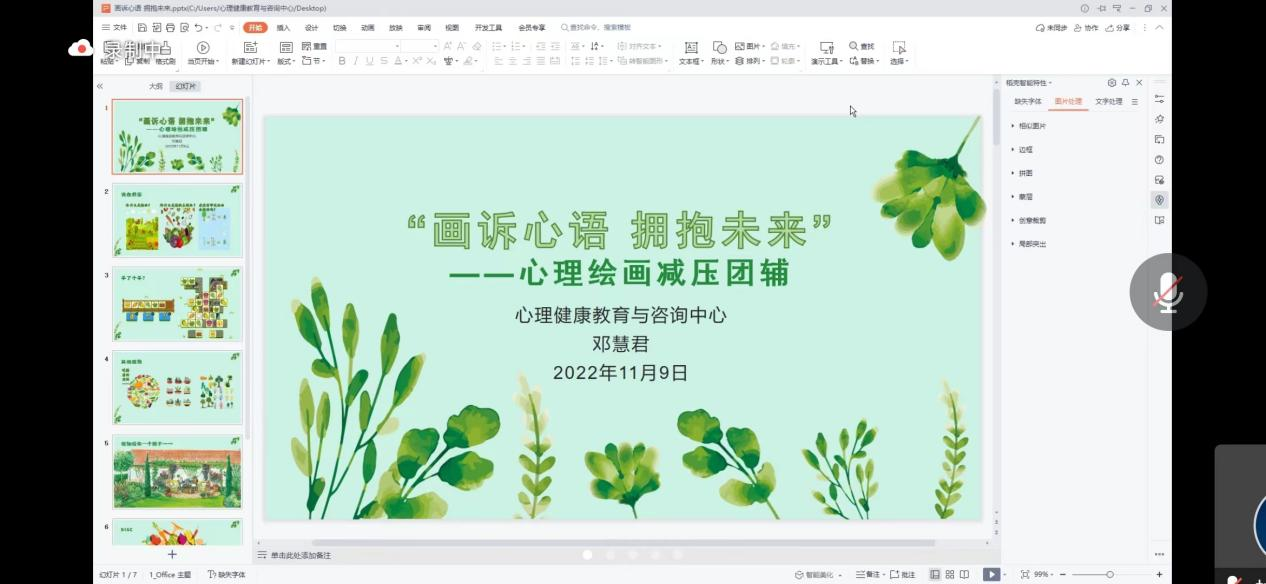The image size is (1266, 584).
Task: Open the 选择 dropdown
Action: 897,58
